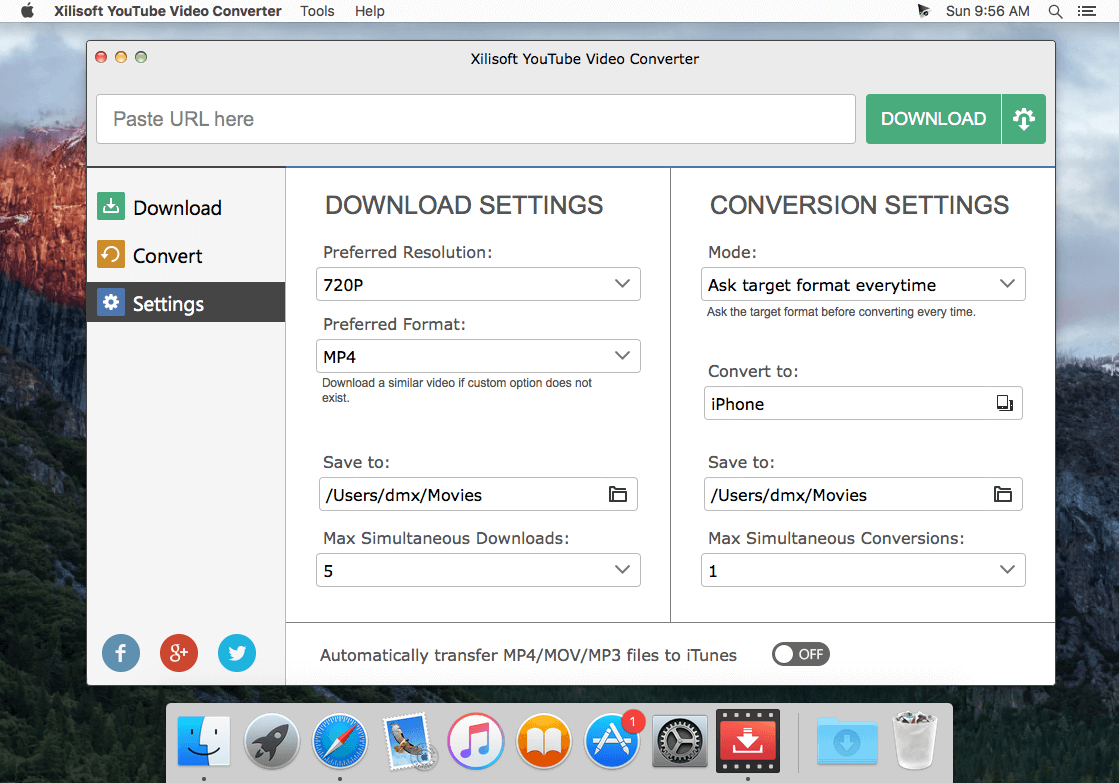Launch iTunes from the Dock
This screenshot has width=1119, height=783.
[x=476, y=742]
